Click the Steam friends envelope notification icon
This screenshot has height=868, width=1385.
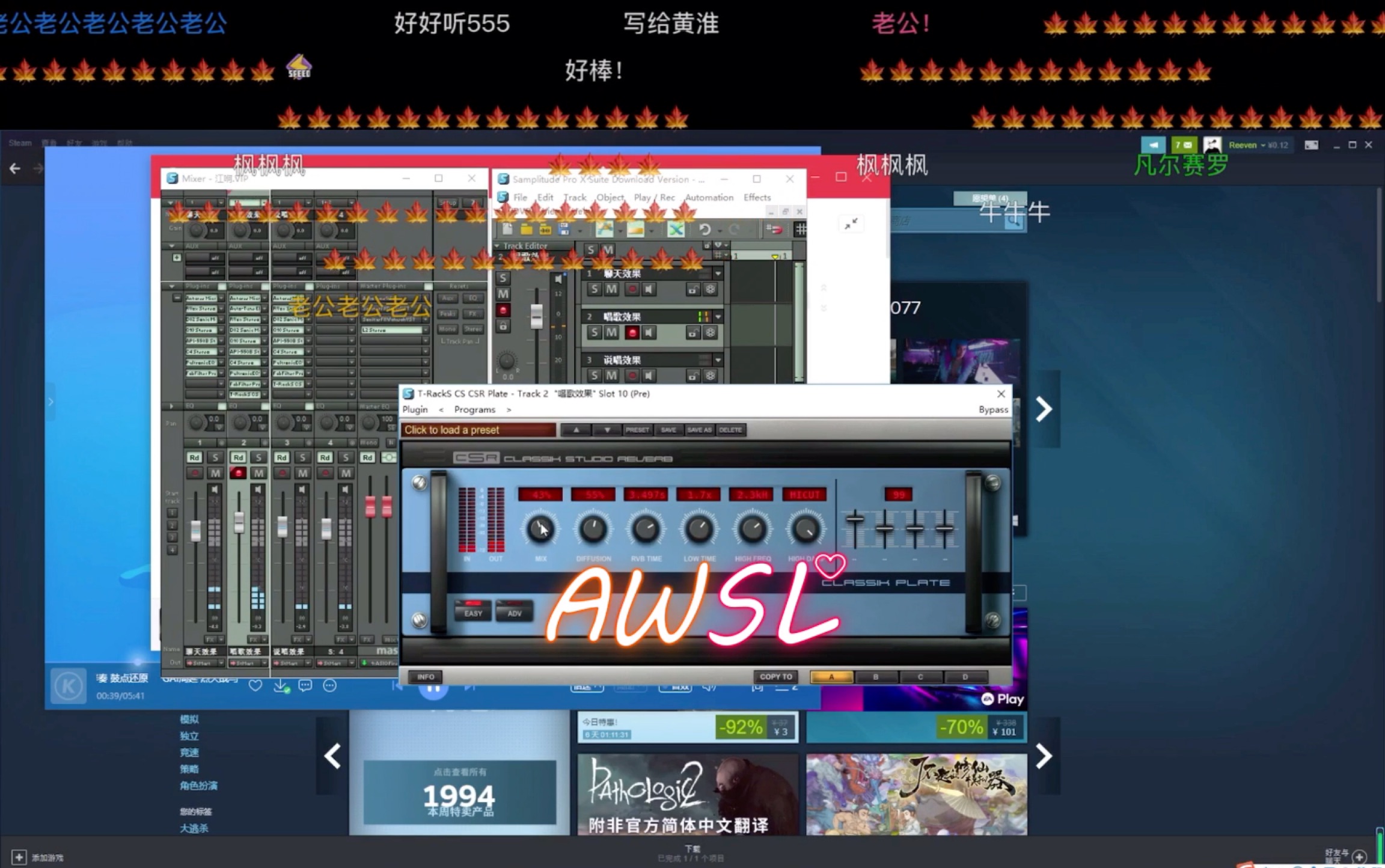1184,145
